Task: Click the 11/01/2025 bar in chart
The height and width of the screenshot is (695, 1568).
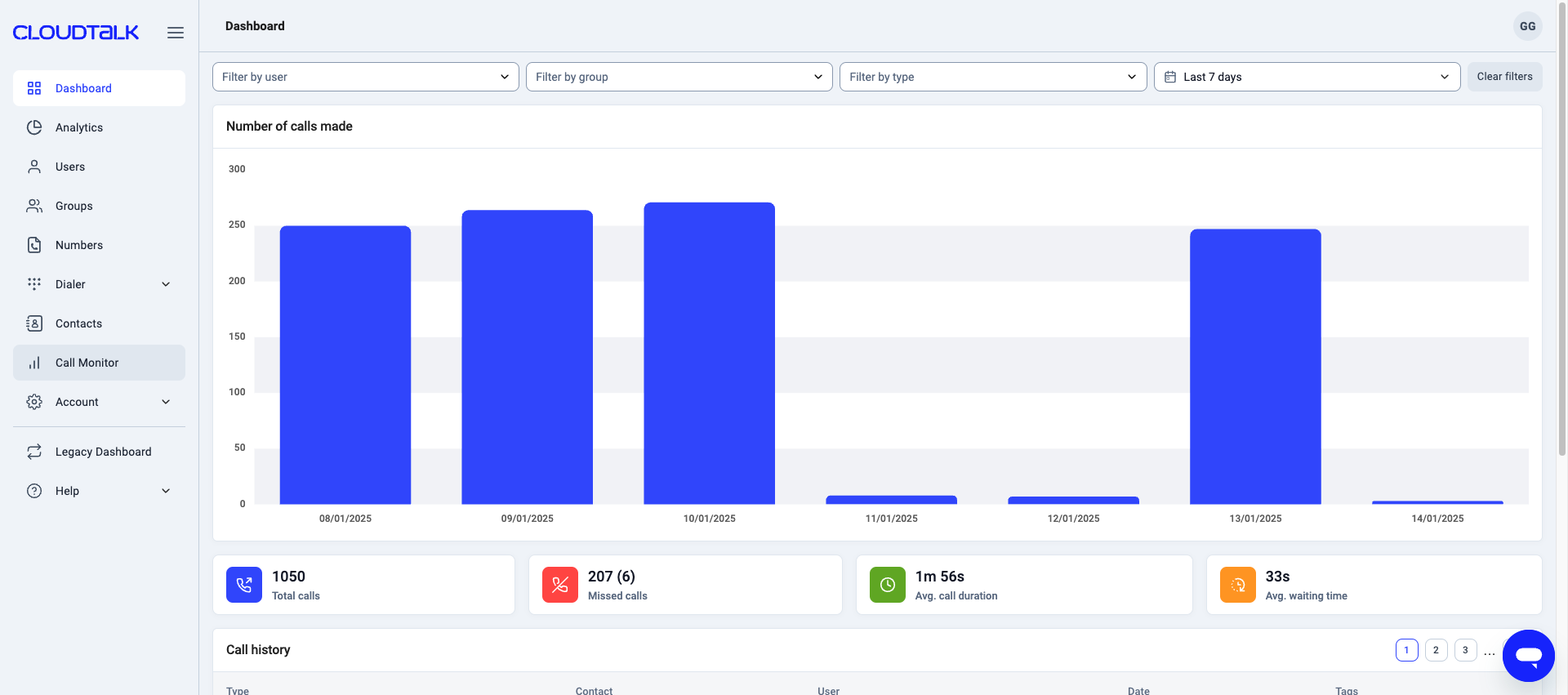Action: coord(892,500)
